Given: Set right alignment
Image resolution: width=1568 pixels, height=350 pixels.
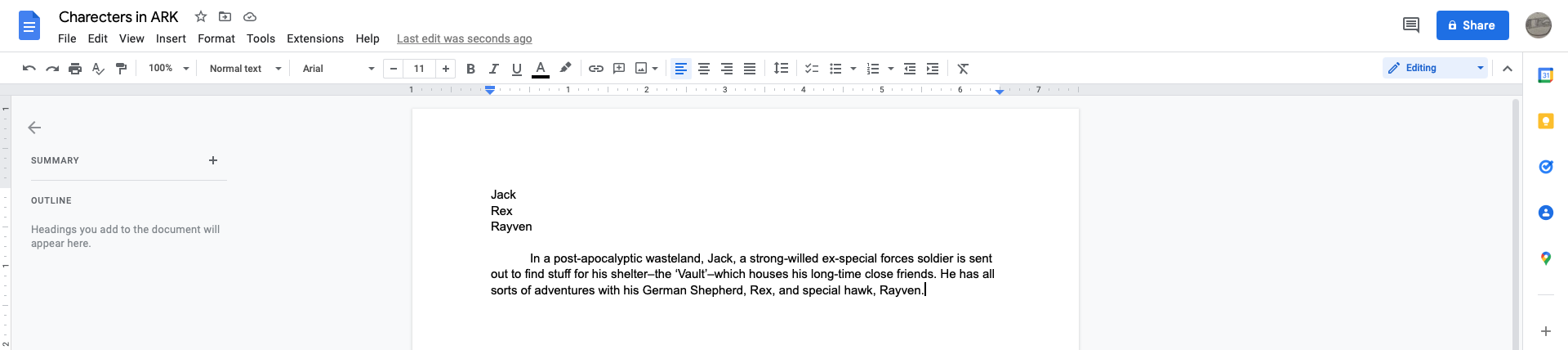Looking at the screenshot, I should tap(726, 69).
